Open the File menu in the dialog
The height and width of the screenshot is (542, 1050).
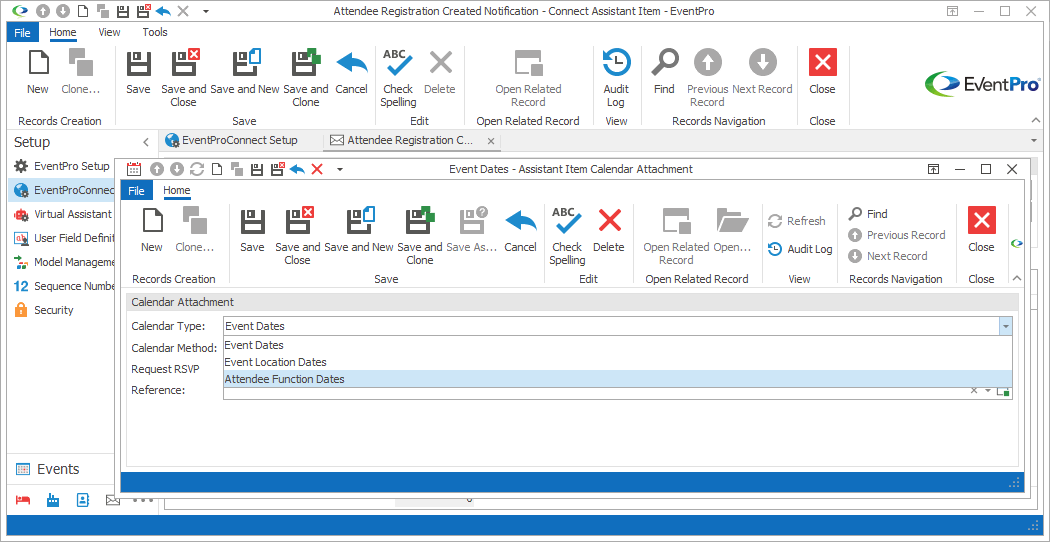[136, 191]
